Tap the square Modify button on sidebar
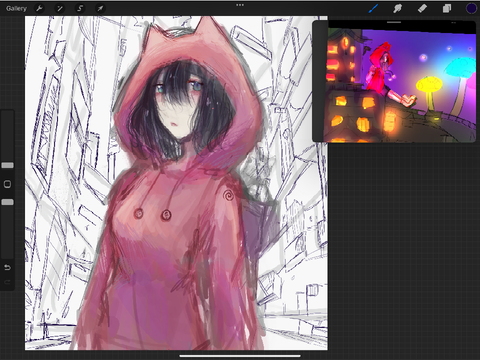Viewport: 480px width, 360px height. coord(7,184)
